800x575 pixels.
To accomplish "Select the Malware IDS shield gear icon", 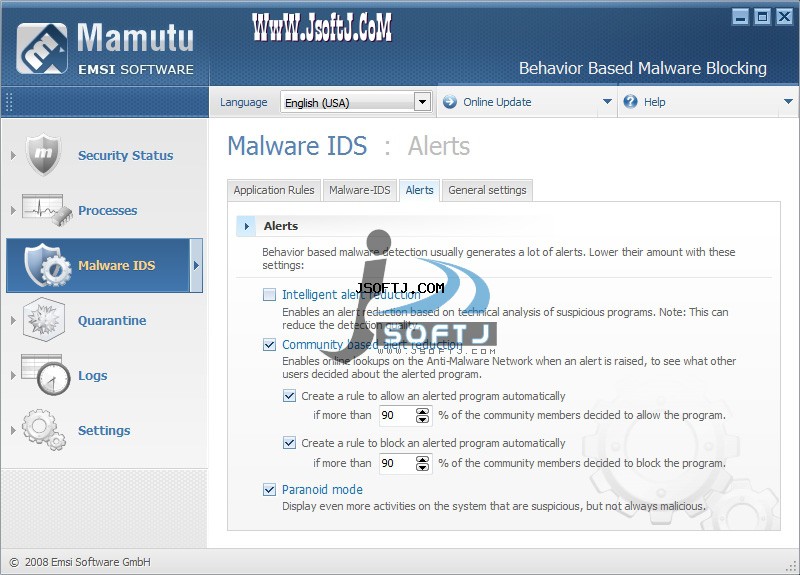I will click(x=47, y=265).
